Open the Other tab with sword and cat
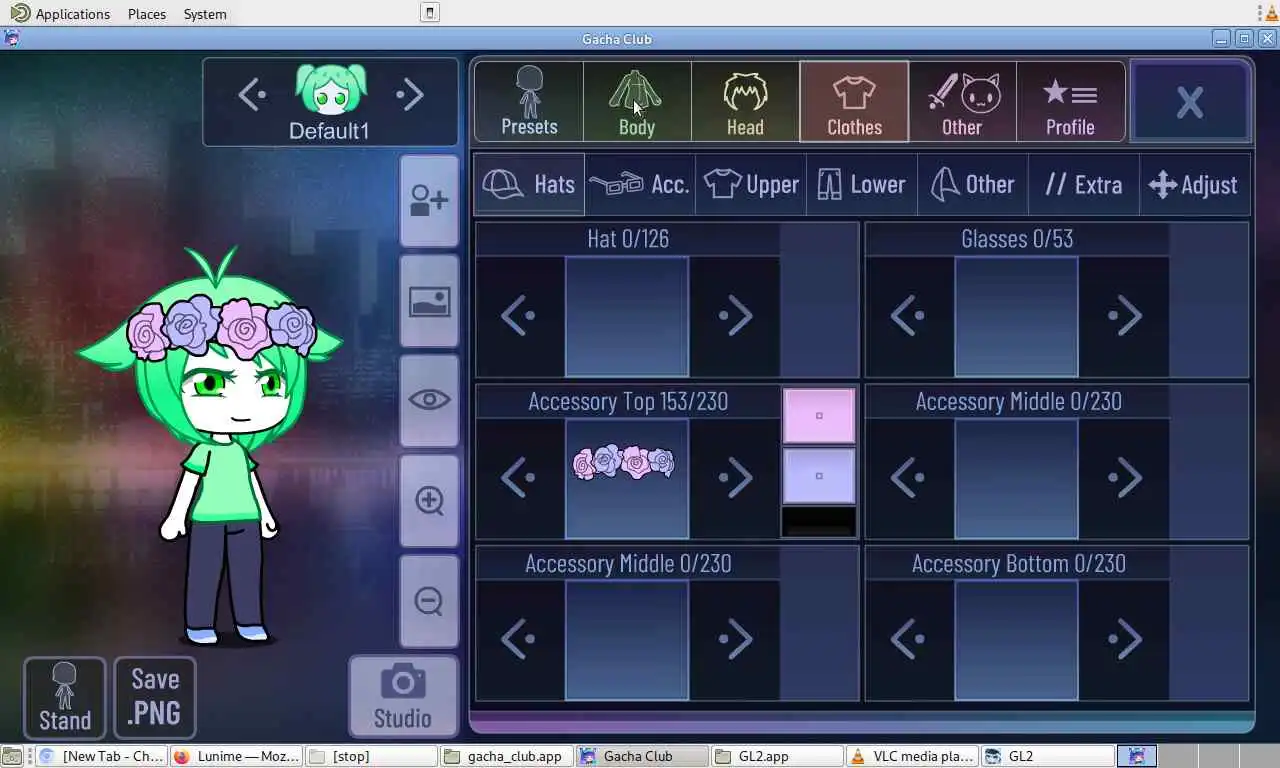1280x768 pixels. 962,102
